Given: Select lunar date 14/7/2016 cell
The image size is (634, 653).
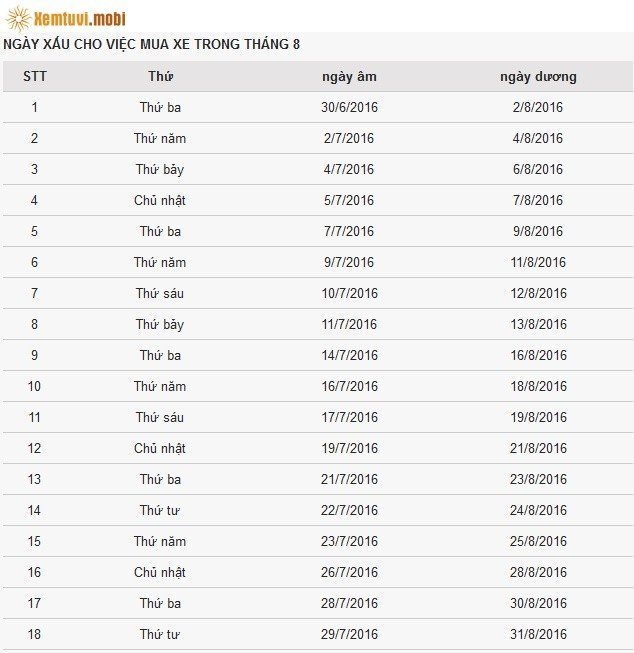Looking at the screenshot, I should (x=349, y=355).
